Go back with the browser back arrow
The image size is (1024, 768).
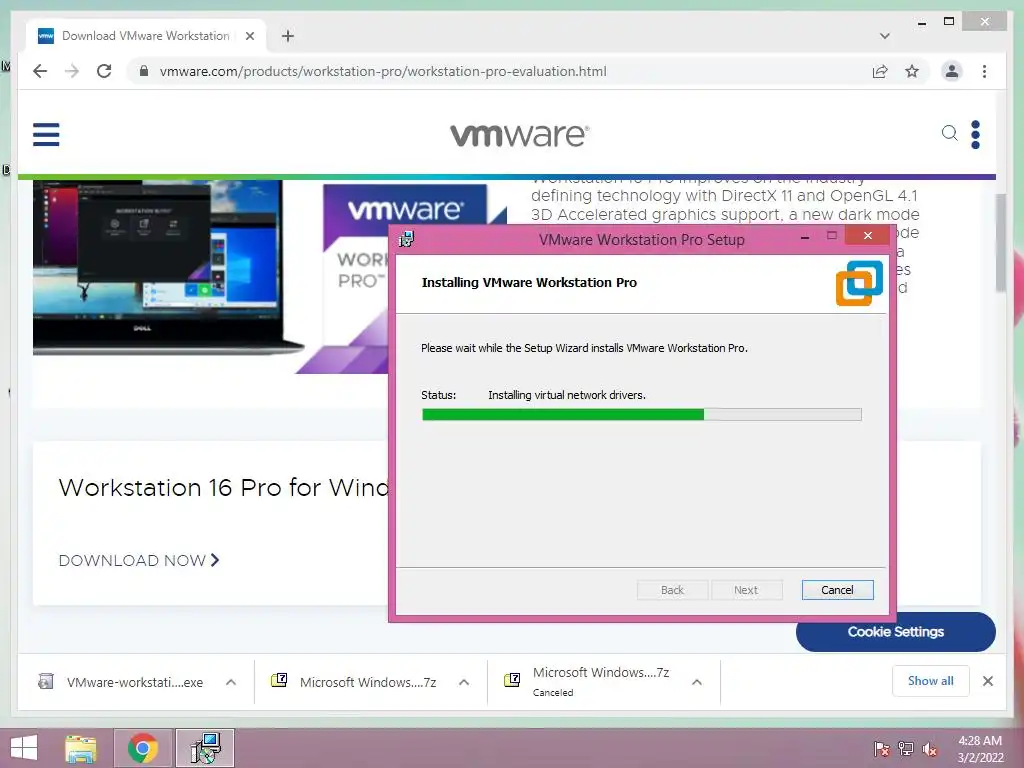click(40, 71)
